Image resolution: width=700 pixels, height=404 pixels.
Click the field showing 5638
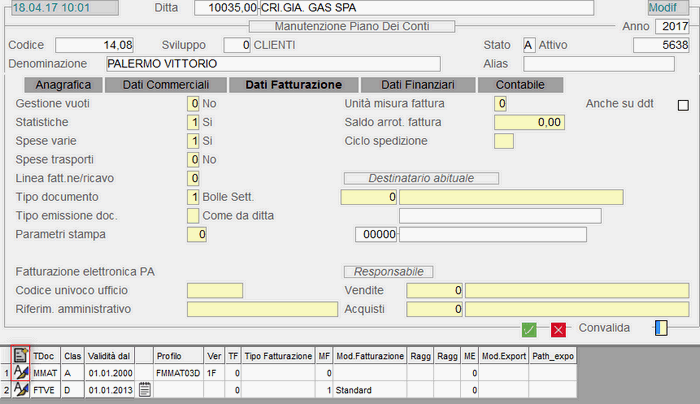(661, 45)
